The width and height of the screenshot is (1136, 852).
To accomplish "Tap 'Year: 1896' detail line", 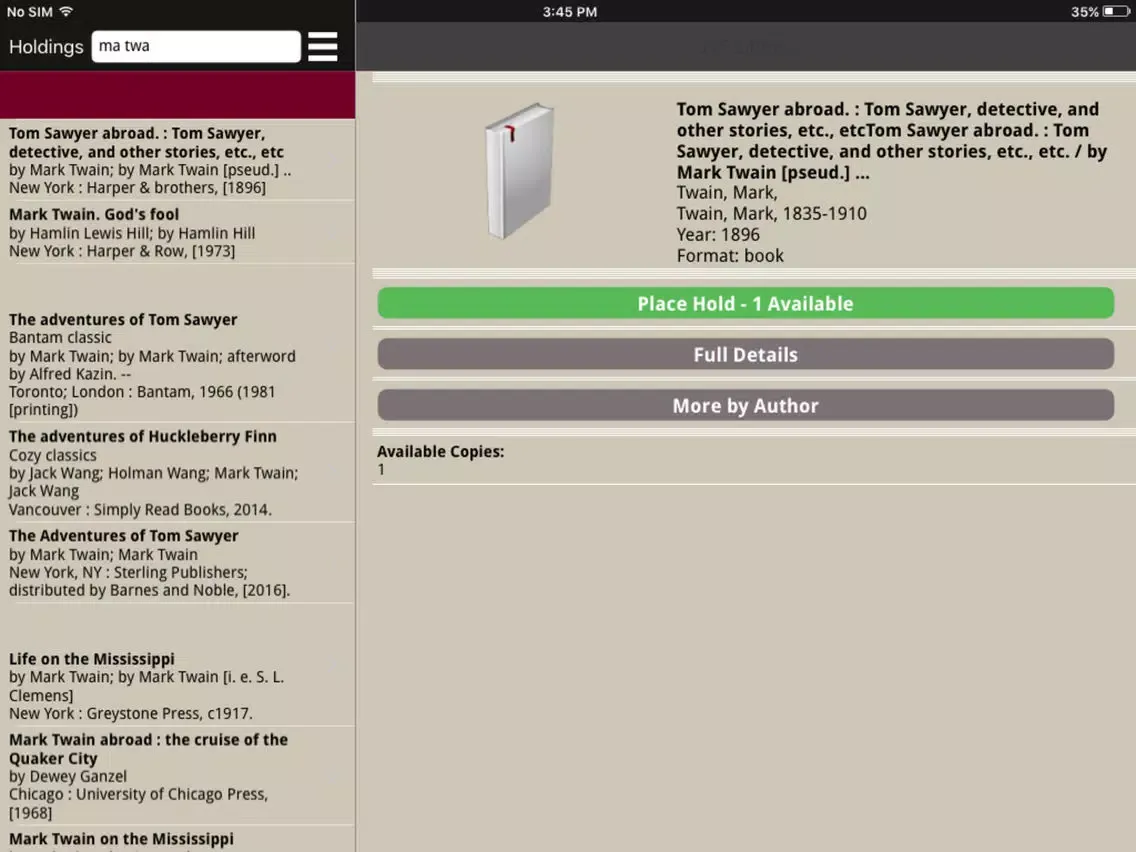I will pos(718,235).
